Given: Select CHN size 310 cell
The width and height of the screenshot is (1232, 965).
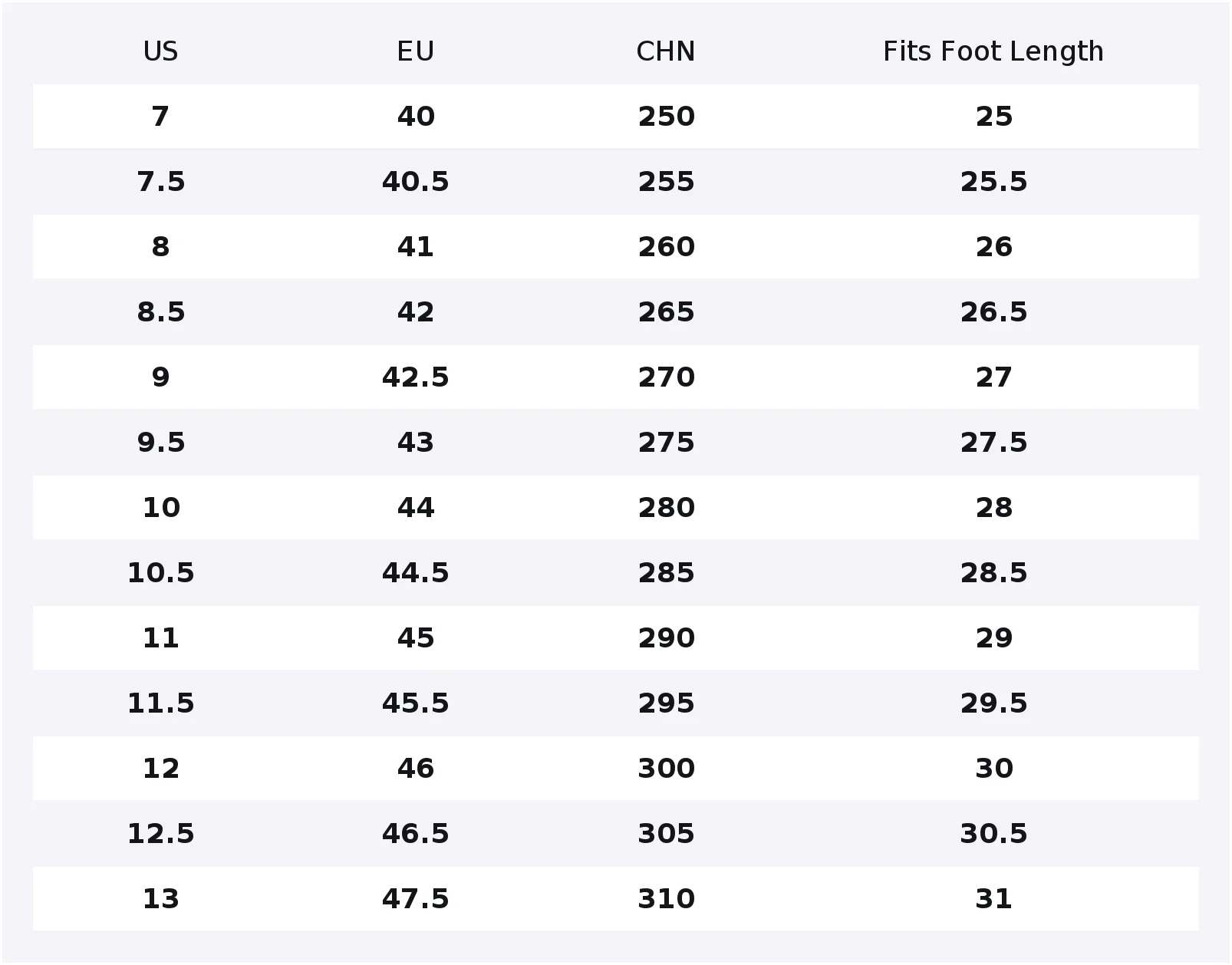Looking at the screenshot, I should click(x=666, y=899).
